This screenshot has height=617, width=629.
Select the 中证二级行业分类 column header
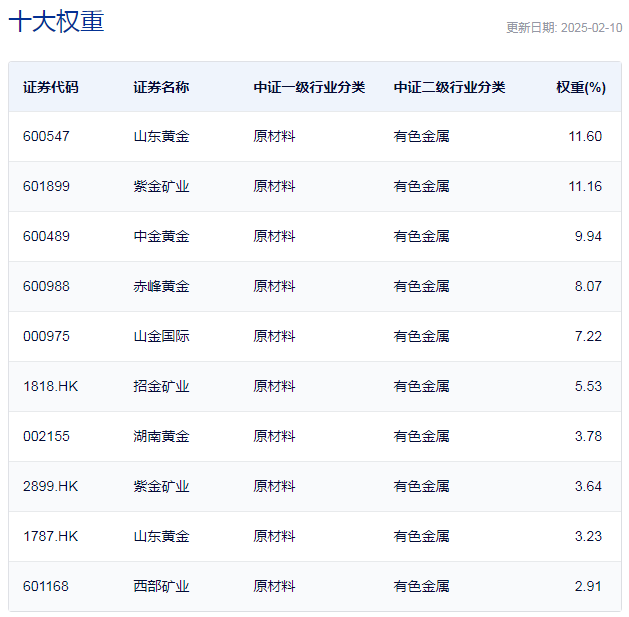click(449, 87)
